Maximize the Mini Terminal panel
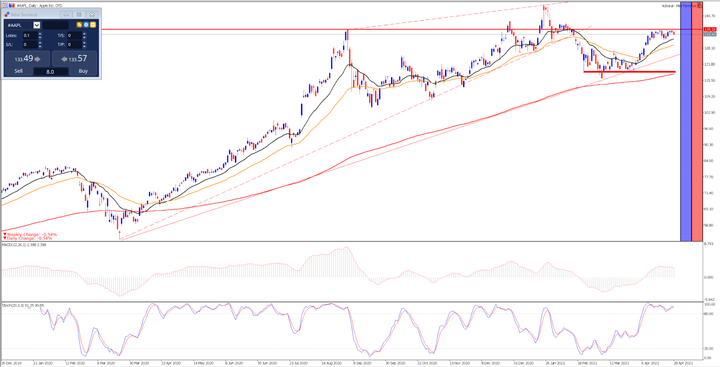The width and height of the screenshot is (720, 367). (x=79, y=15)
